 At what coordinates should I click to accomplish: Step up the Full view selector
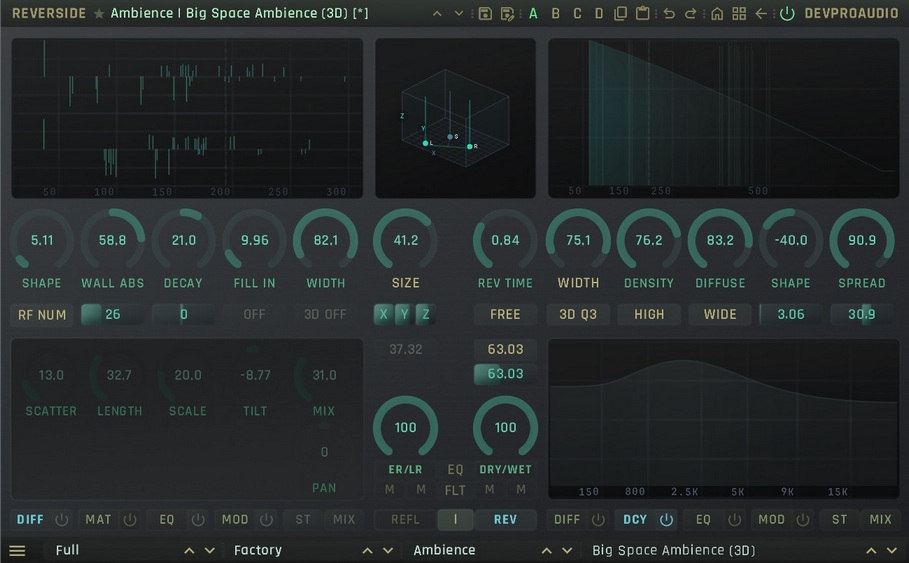tap(189, 551)
